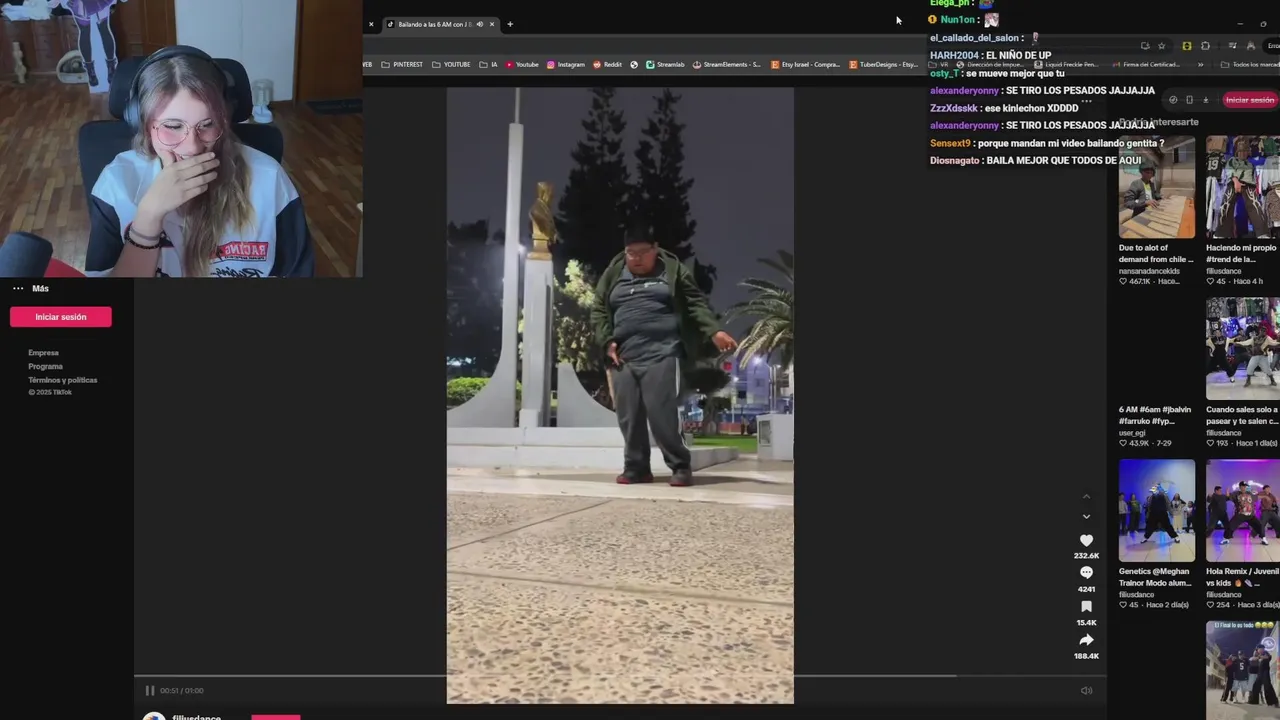
Task: Expand hidden bookmarks with double chevron
Action: [1201, 64]
